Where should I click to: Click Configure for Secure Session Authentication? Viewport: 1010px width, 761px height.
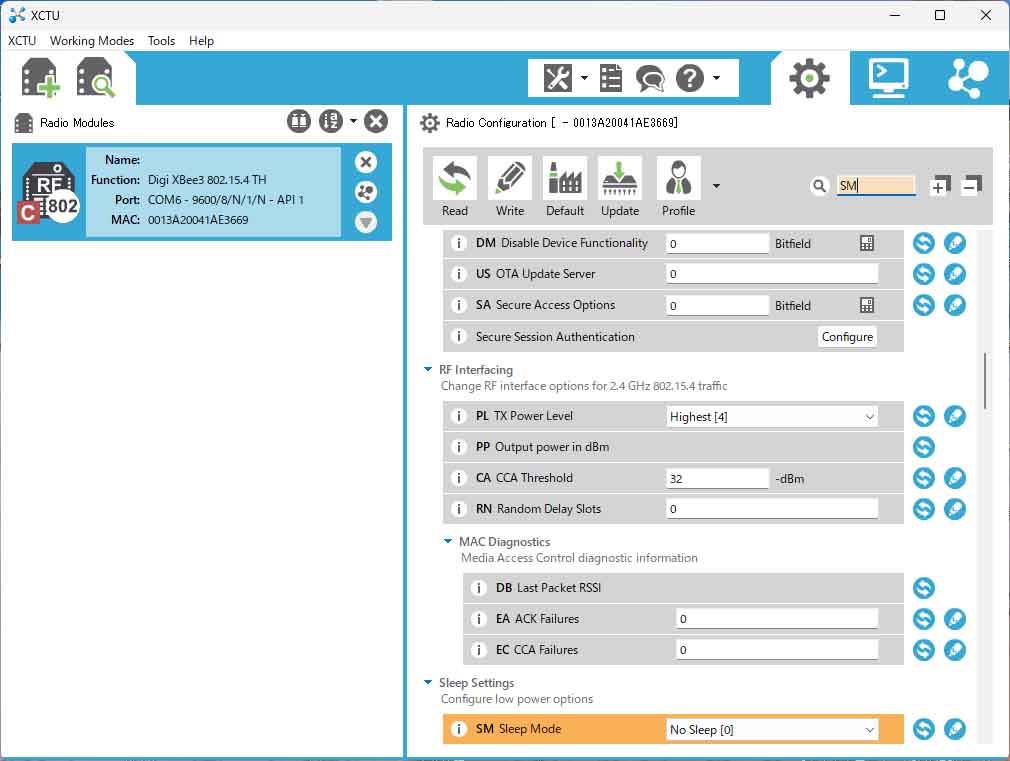(847, 336)
